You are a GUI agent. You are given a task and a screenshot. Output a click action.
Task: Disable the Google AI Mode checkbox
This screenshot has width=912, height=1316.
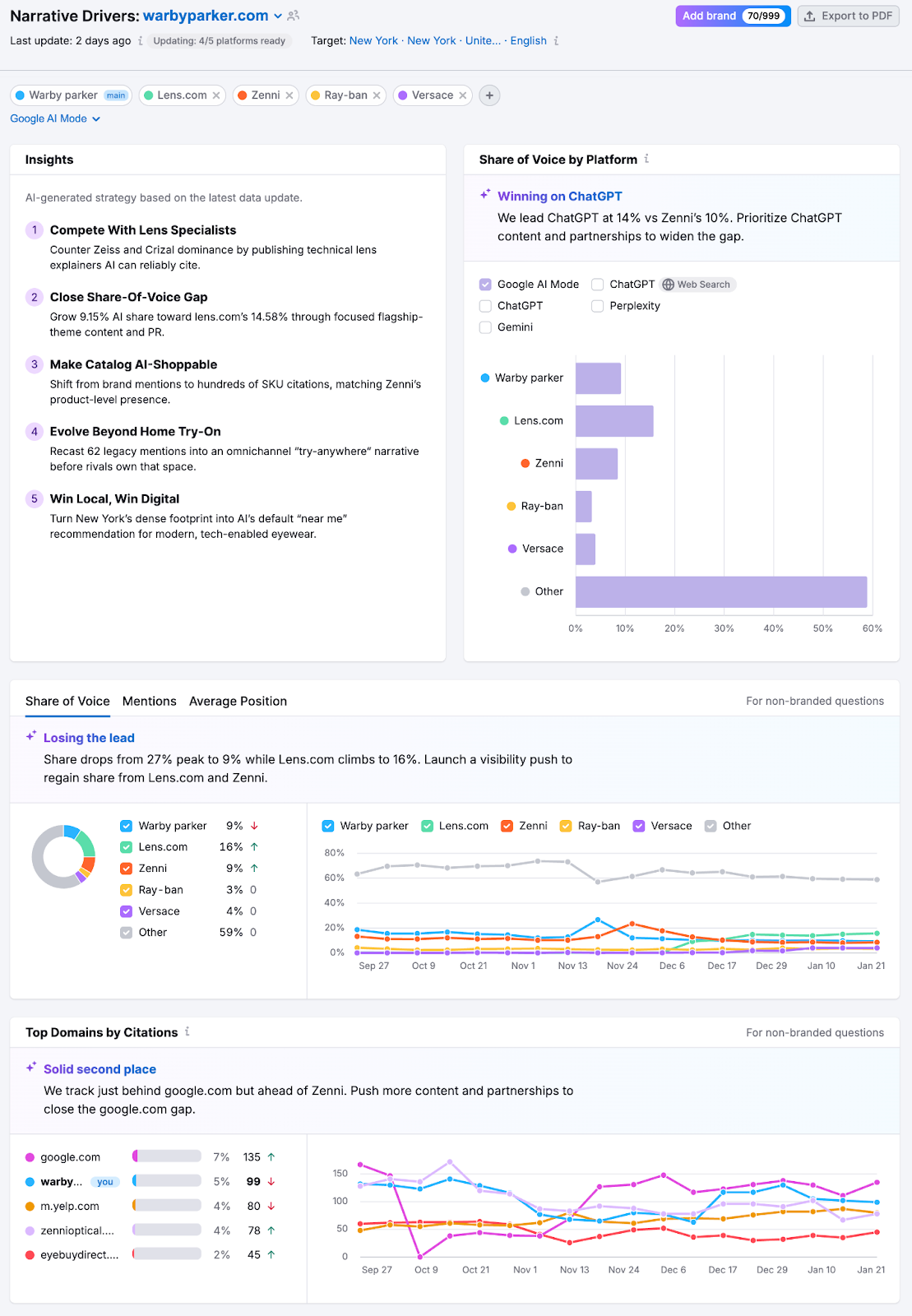click(485, 284)
